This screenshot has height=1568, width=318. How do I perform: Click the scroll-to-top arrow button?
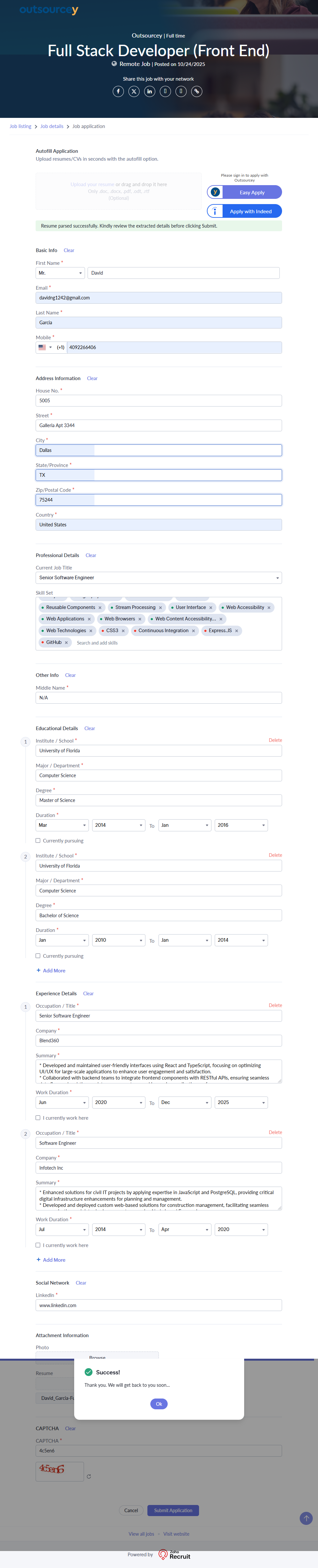point(307,1518)
